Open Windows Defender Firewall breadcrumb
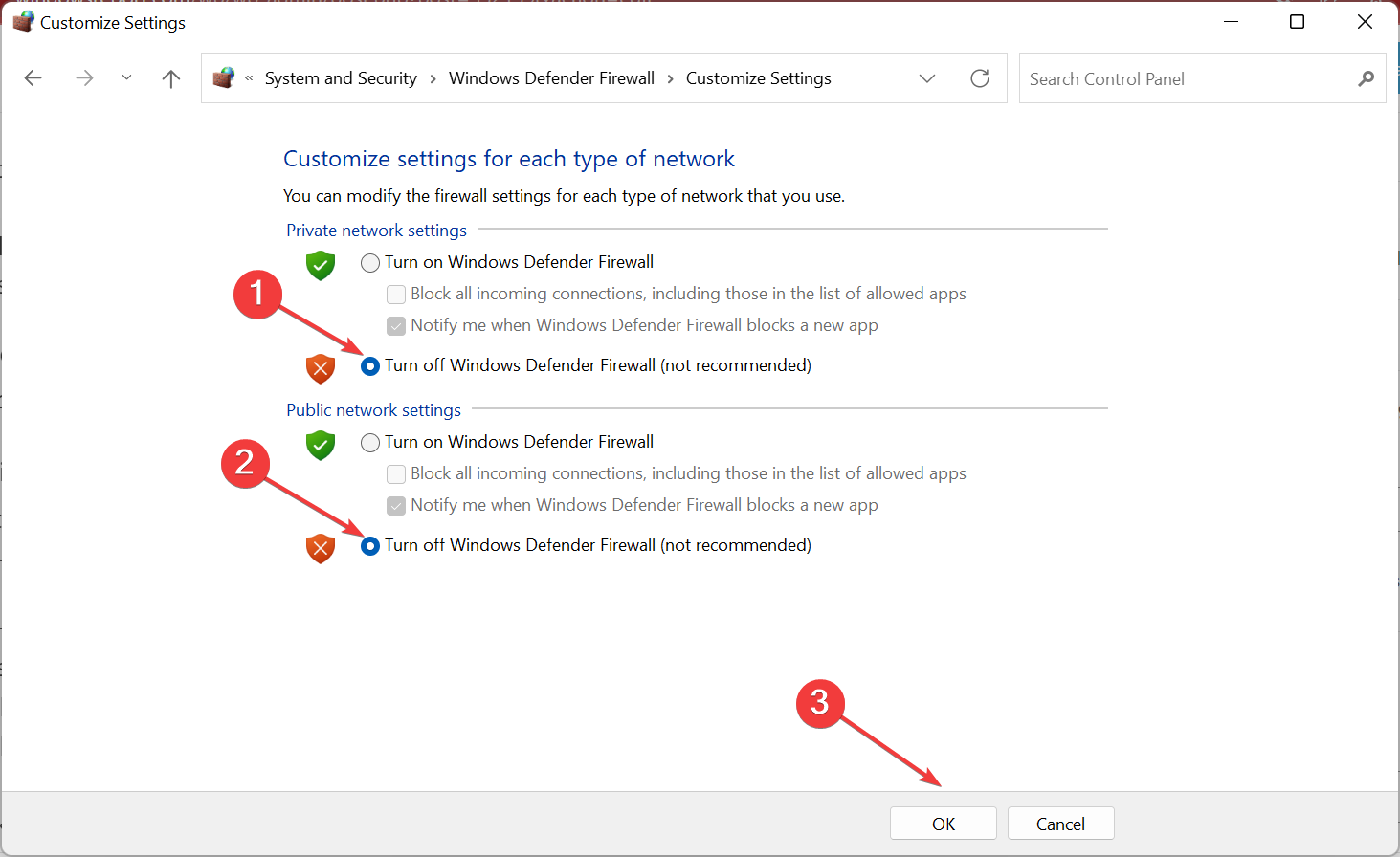This screenshot has height=857, width=1400. 551,78
